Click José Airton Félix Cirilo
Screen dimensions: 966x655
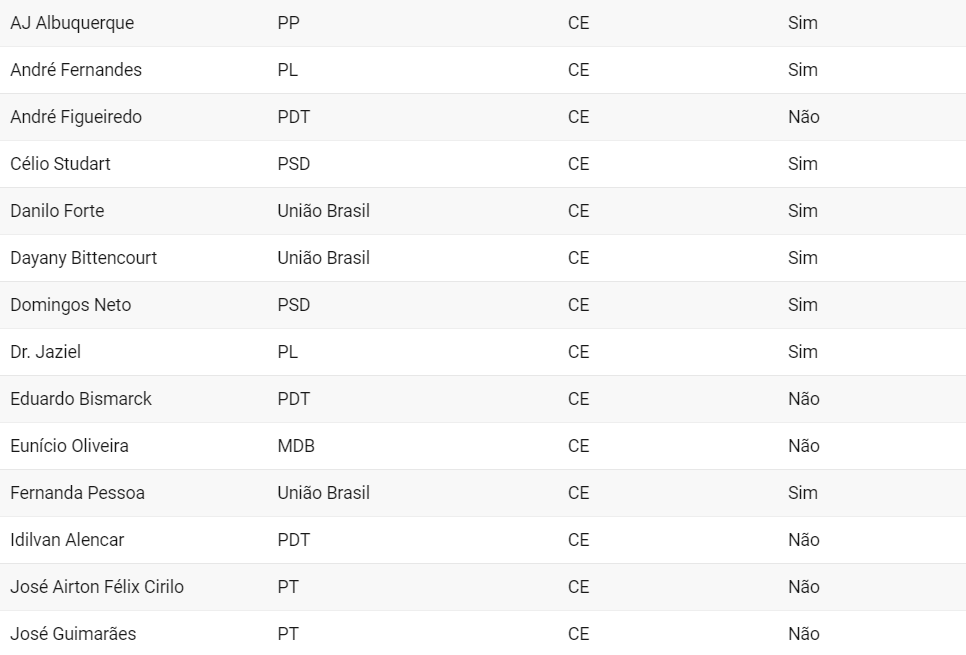coord(97,587)
